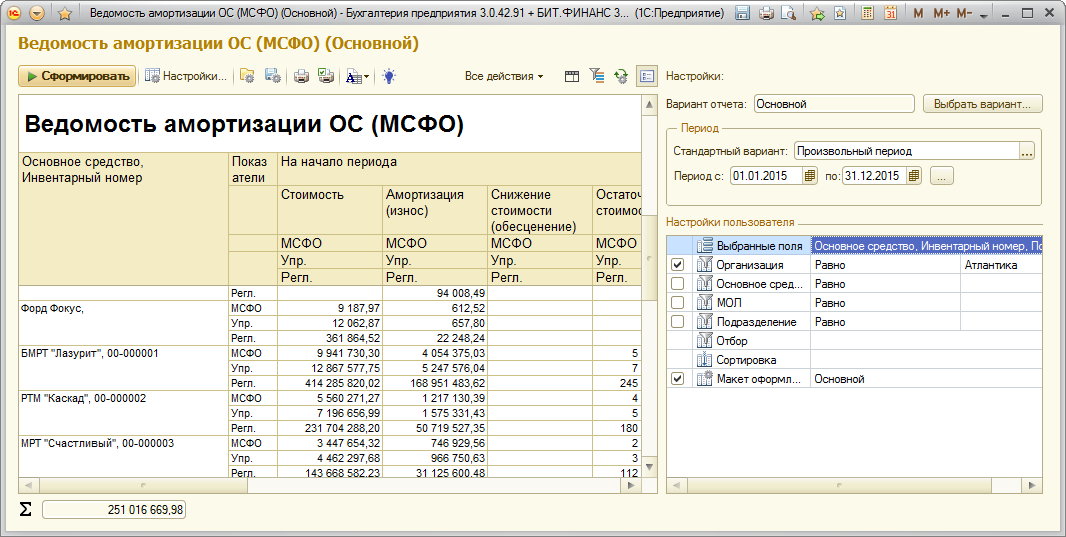Uncheck the Организация filter checkbox
This screenshot has height=537, width=1066.
(677, 265)
